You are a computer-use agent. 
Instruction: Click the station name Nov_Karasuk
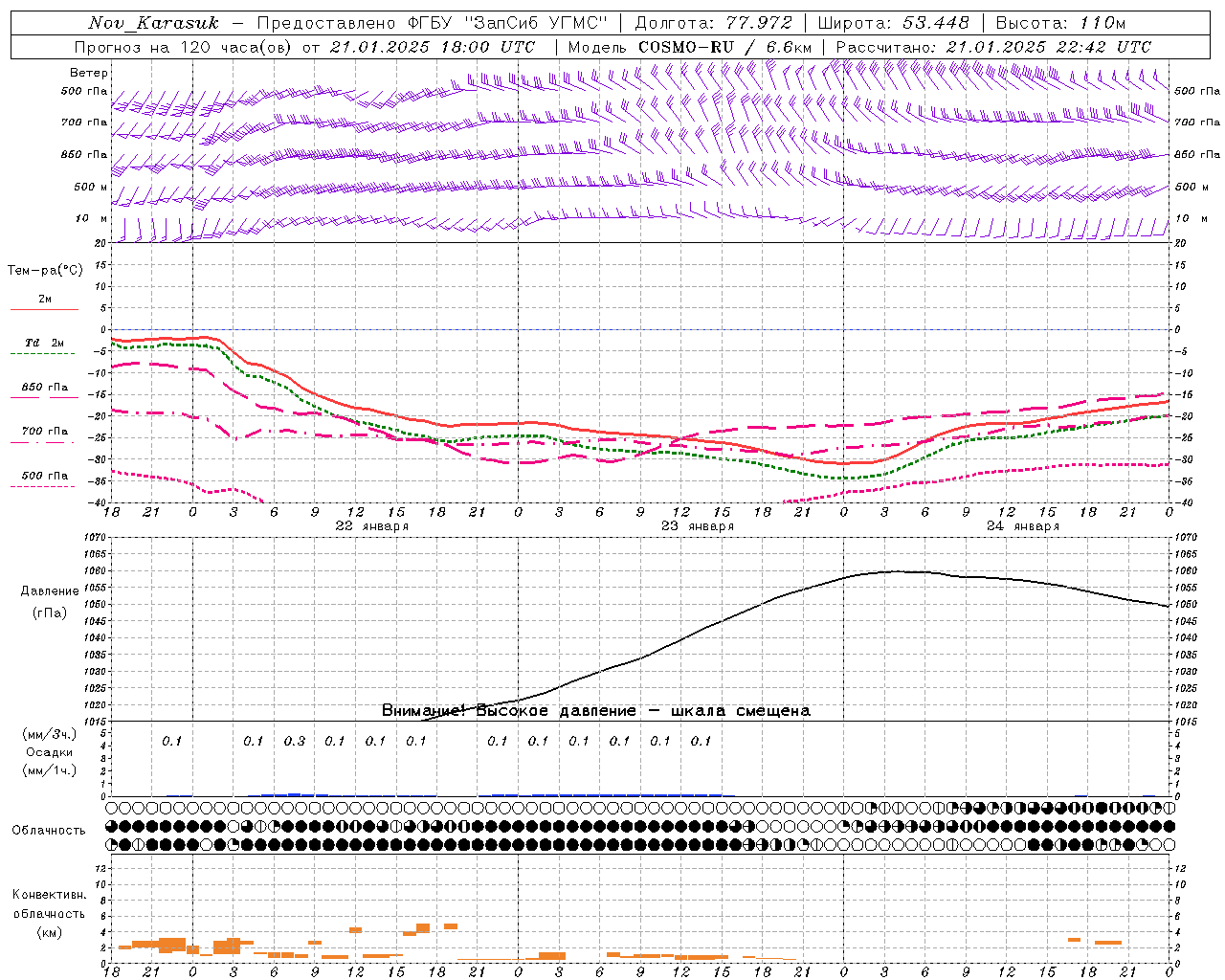154,23
